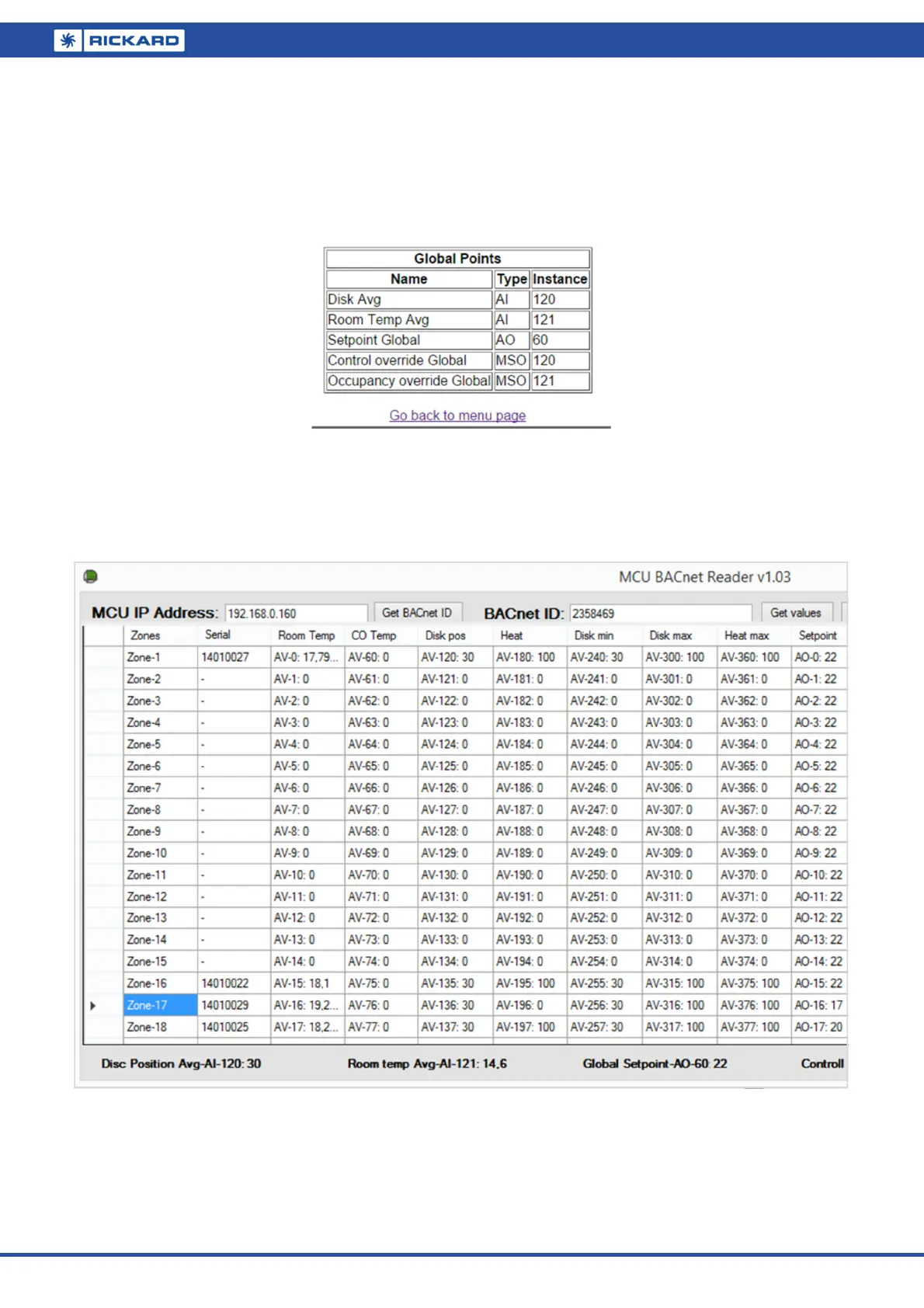Click serial 14010029 cell

(x=234, y=1005)
